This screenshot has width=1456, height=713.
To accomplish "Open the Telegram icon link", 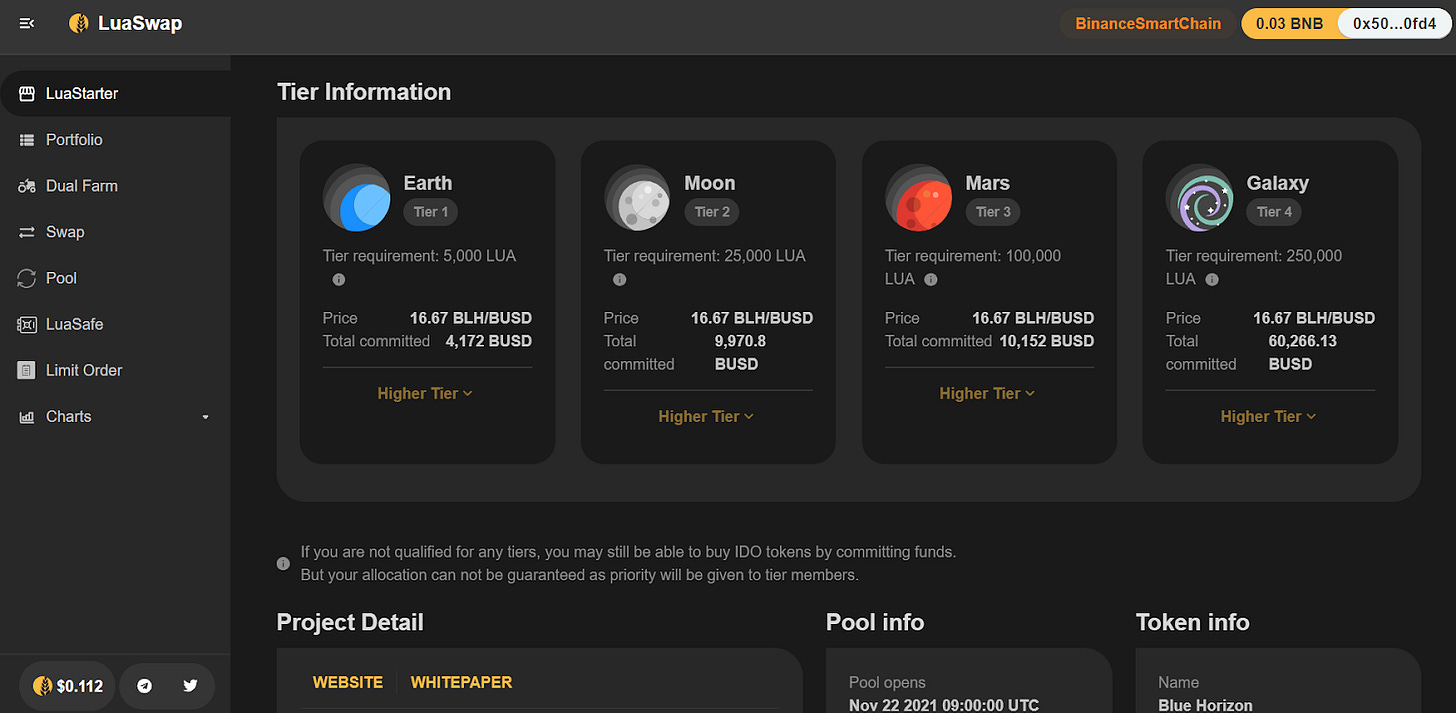I will pos(144,686).
